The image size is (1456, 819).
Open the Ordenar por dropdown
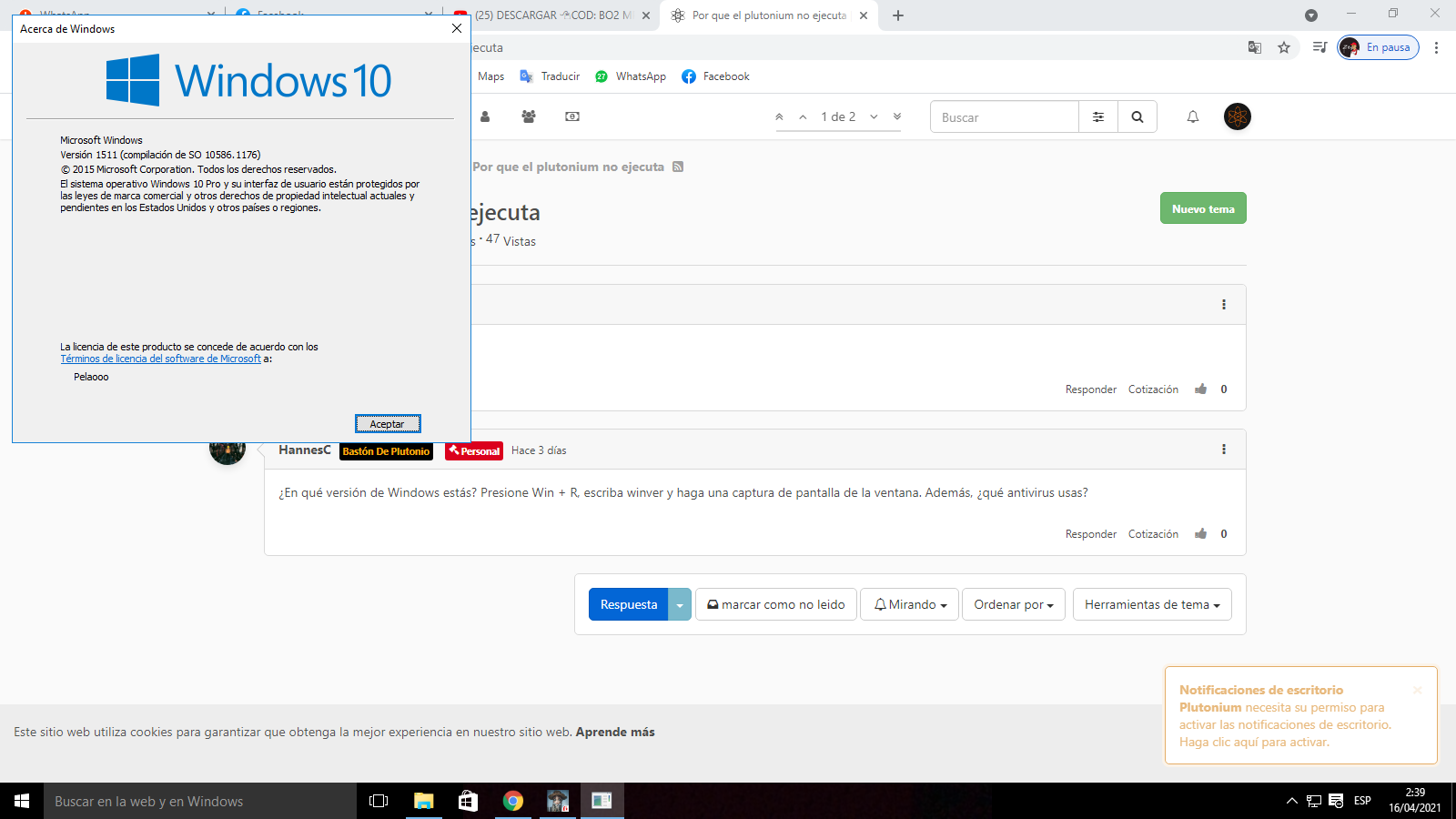tap(1014, 604)
